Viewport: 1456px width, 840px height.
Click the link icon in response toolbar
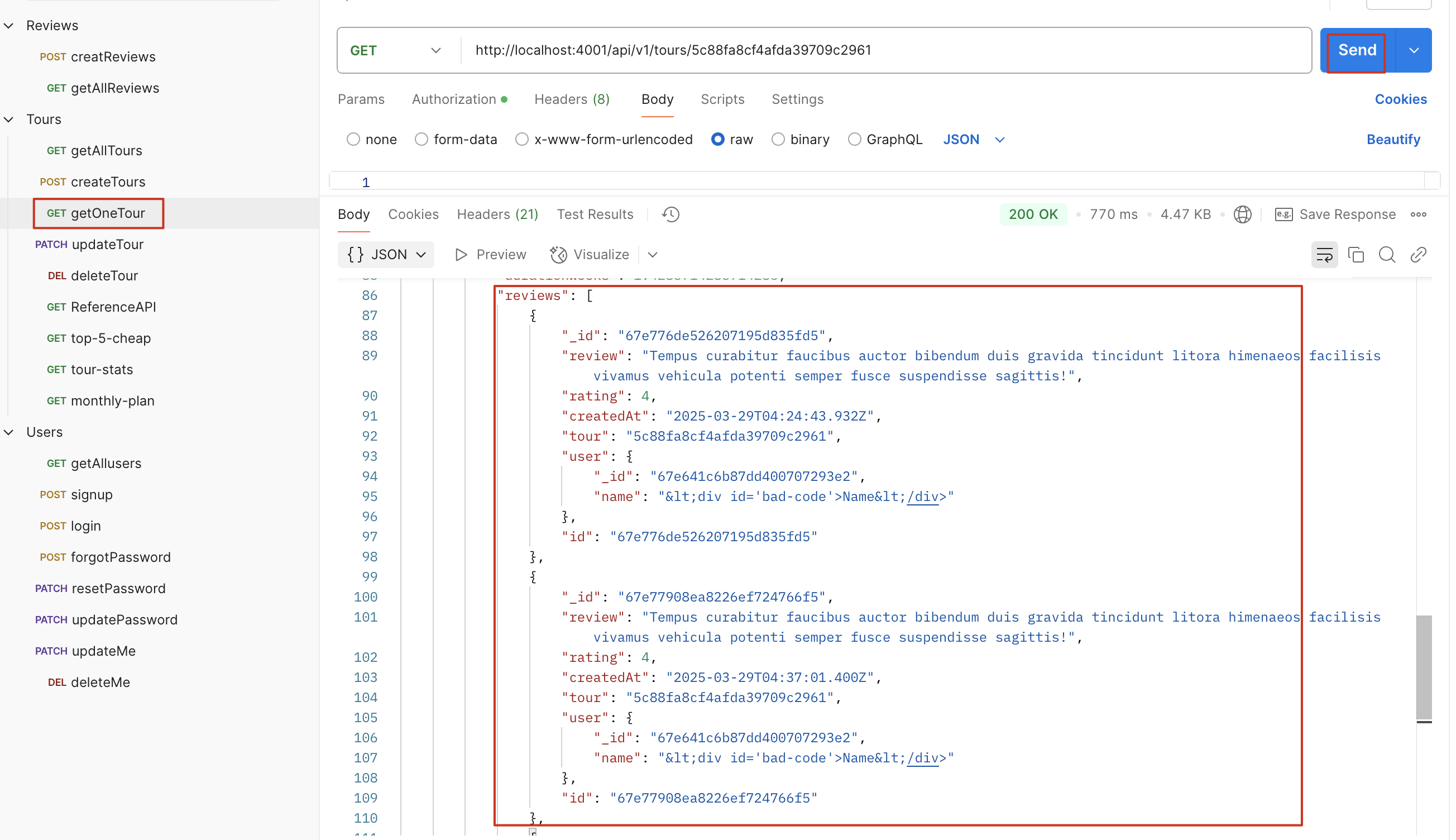[1418, 255]
